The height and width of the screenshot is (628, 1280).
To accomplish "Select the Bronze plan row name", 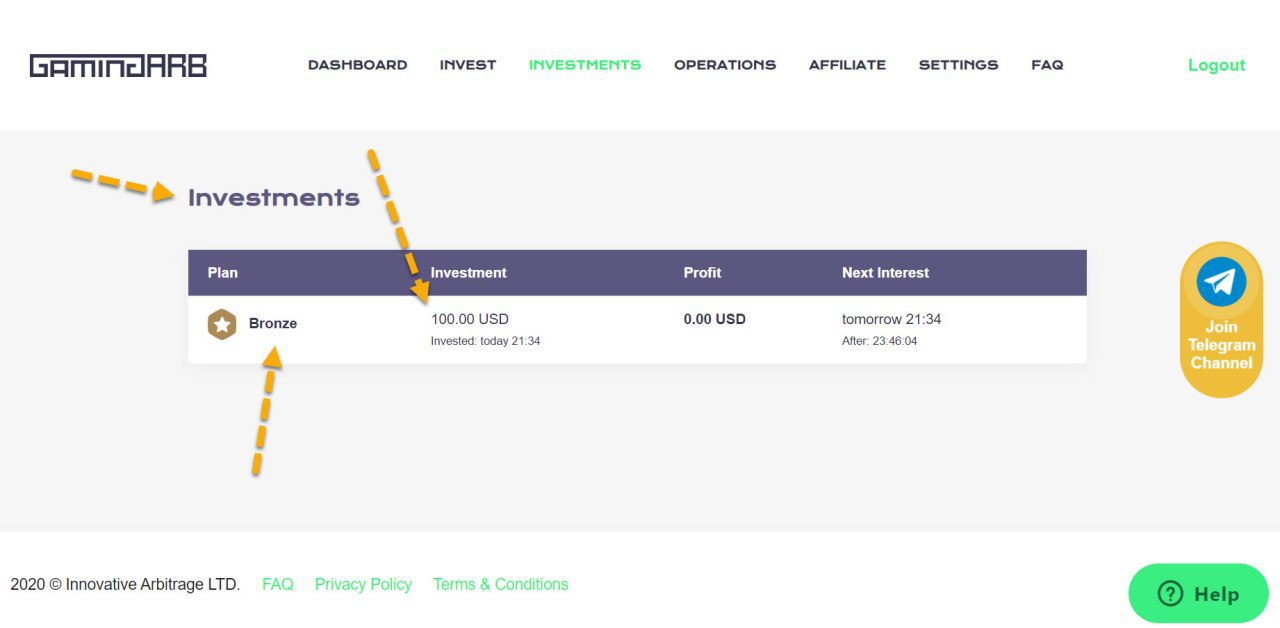I will [273, 324].
